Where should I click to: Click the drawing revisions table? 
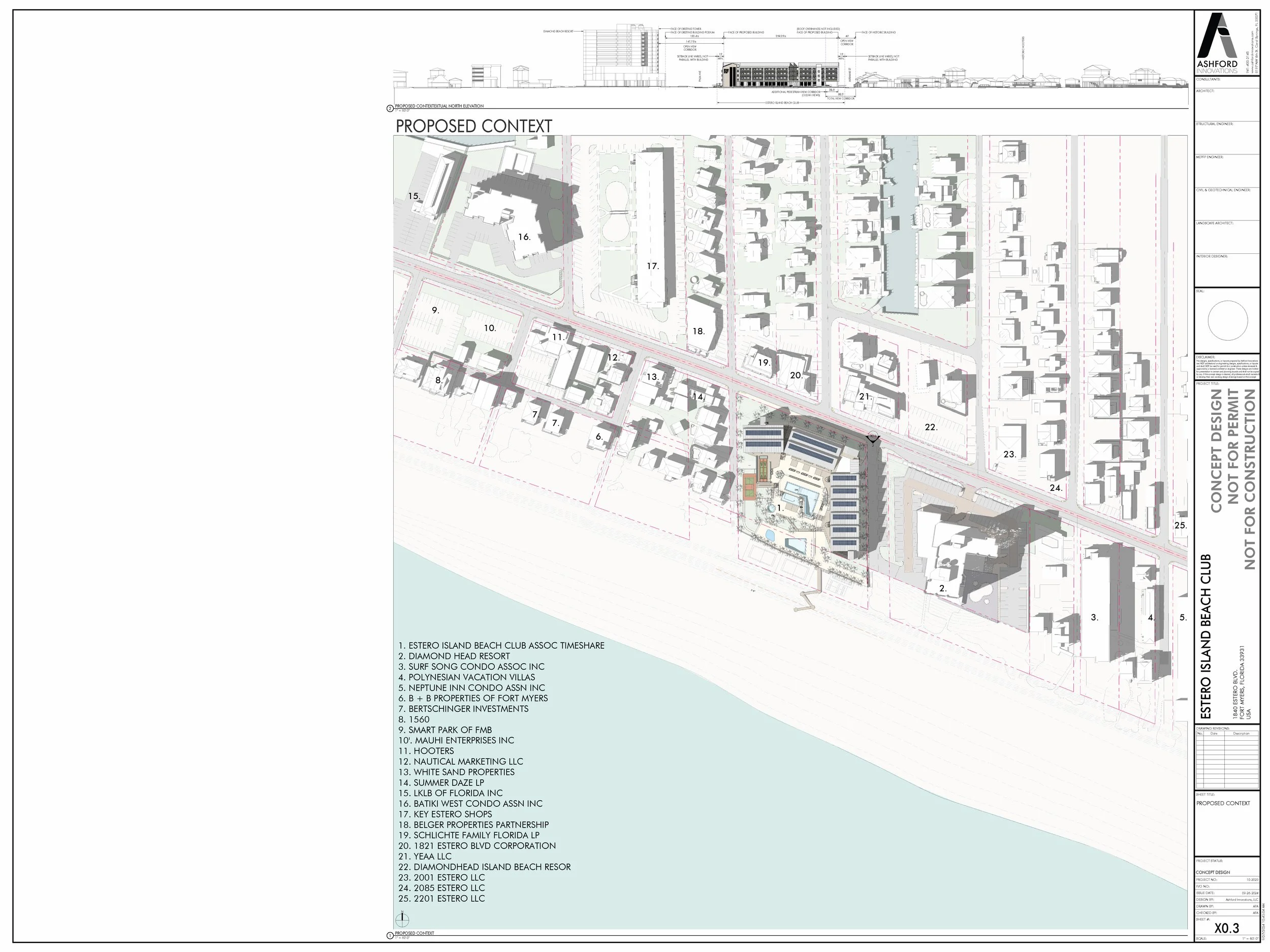1227,759
